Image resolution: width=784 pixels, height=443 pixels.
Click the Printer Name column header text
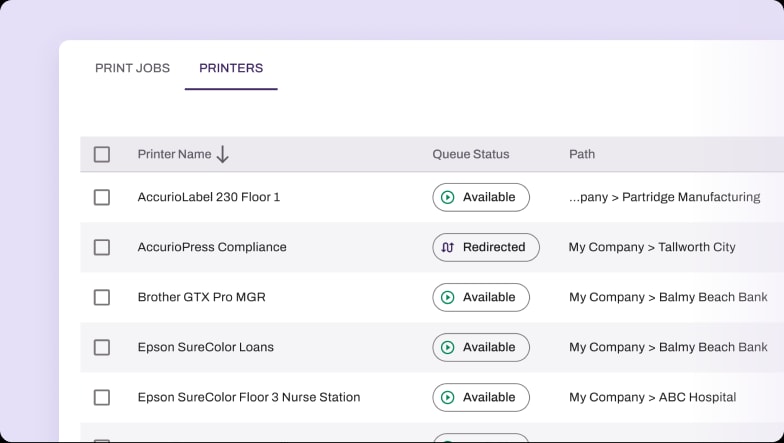174,154
